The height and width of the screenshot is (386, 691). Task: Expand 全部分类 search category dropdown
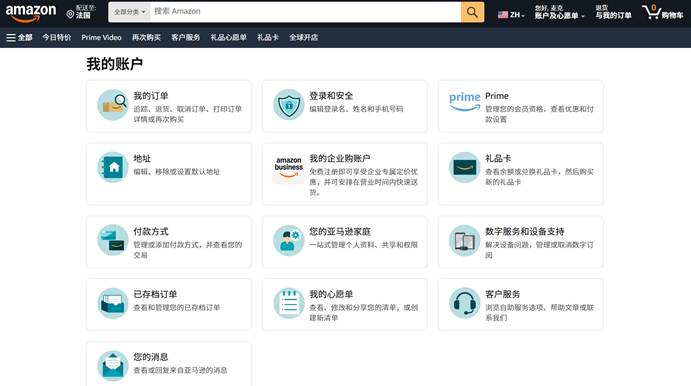tap(130, 12)
